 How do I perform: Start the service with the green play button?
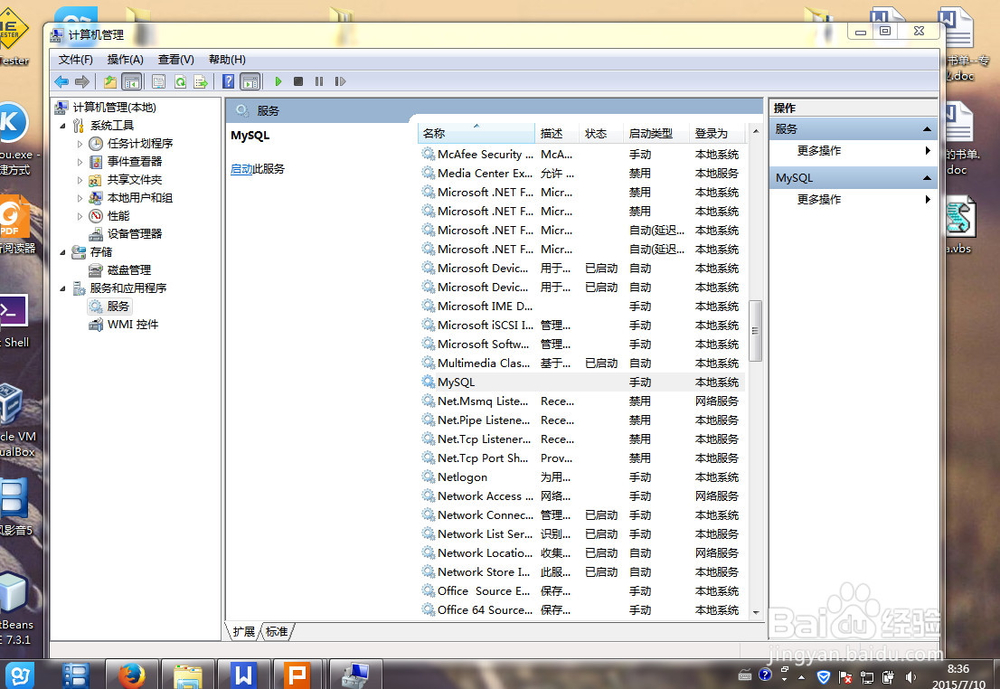point(278,82)
